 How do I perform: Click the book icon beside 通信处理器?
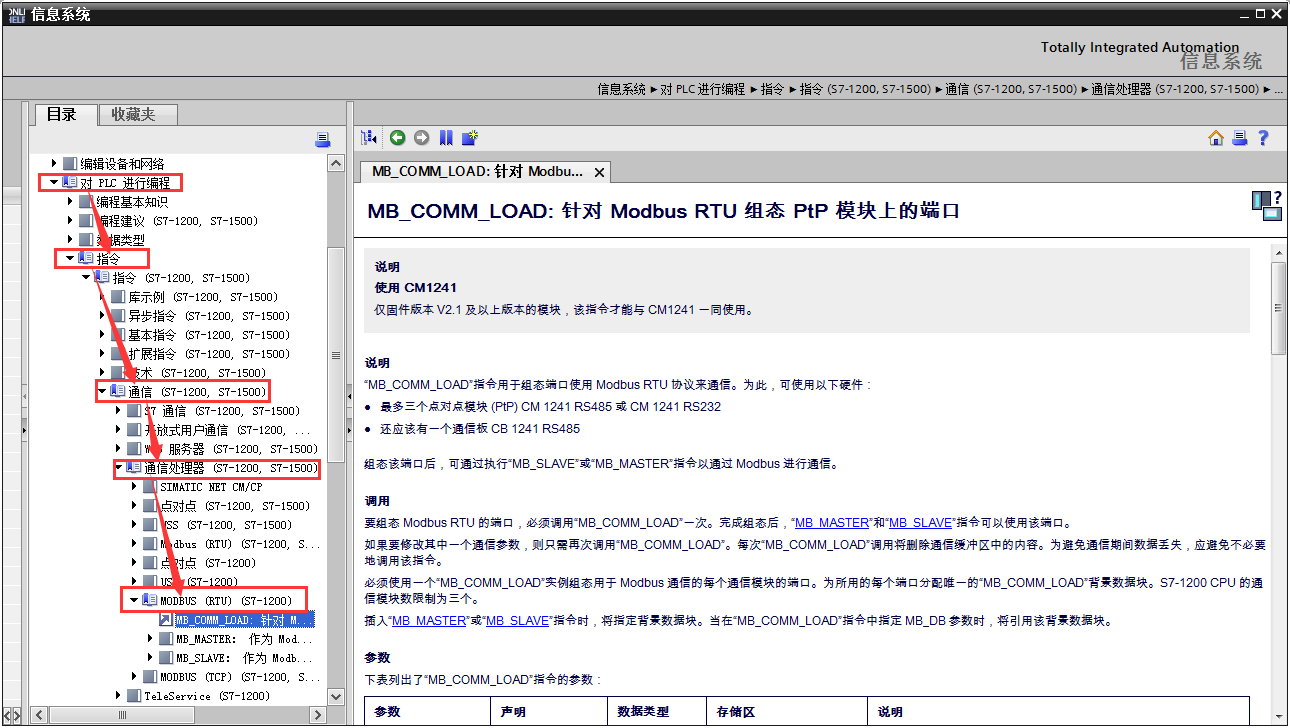[x=134, y=467]
